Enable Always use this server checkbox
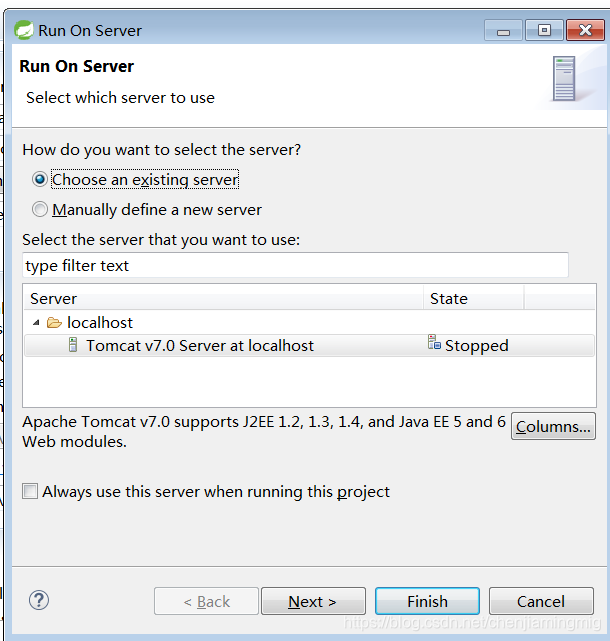610x641 pixels. (x=30, y=491)
